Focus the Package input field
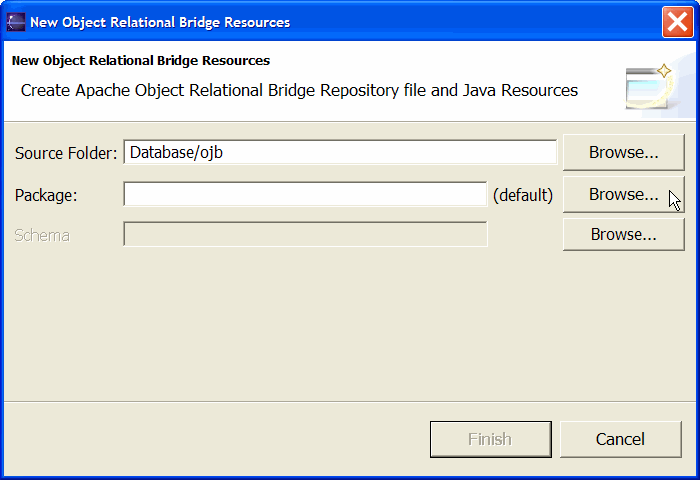 pyautogui.click(x=305, y=194)
